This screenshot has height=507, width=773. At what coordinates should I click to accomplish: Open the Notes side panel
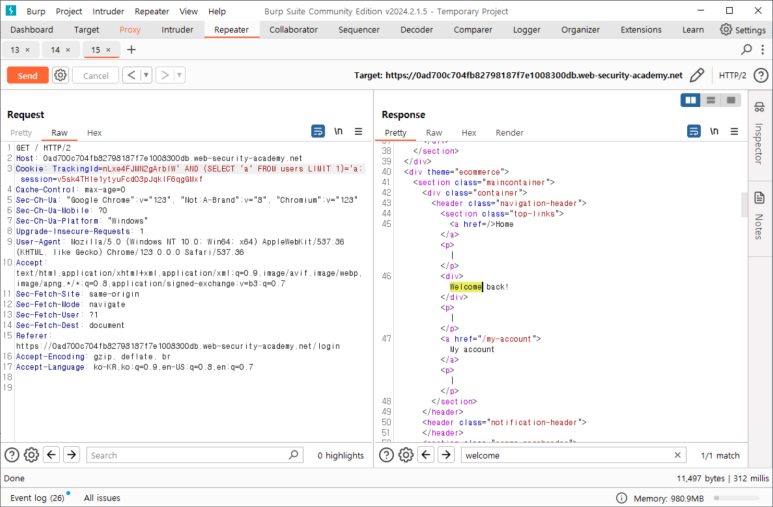click(x=759, y=216)
